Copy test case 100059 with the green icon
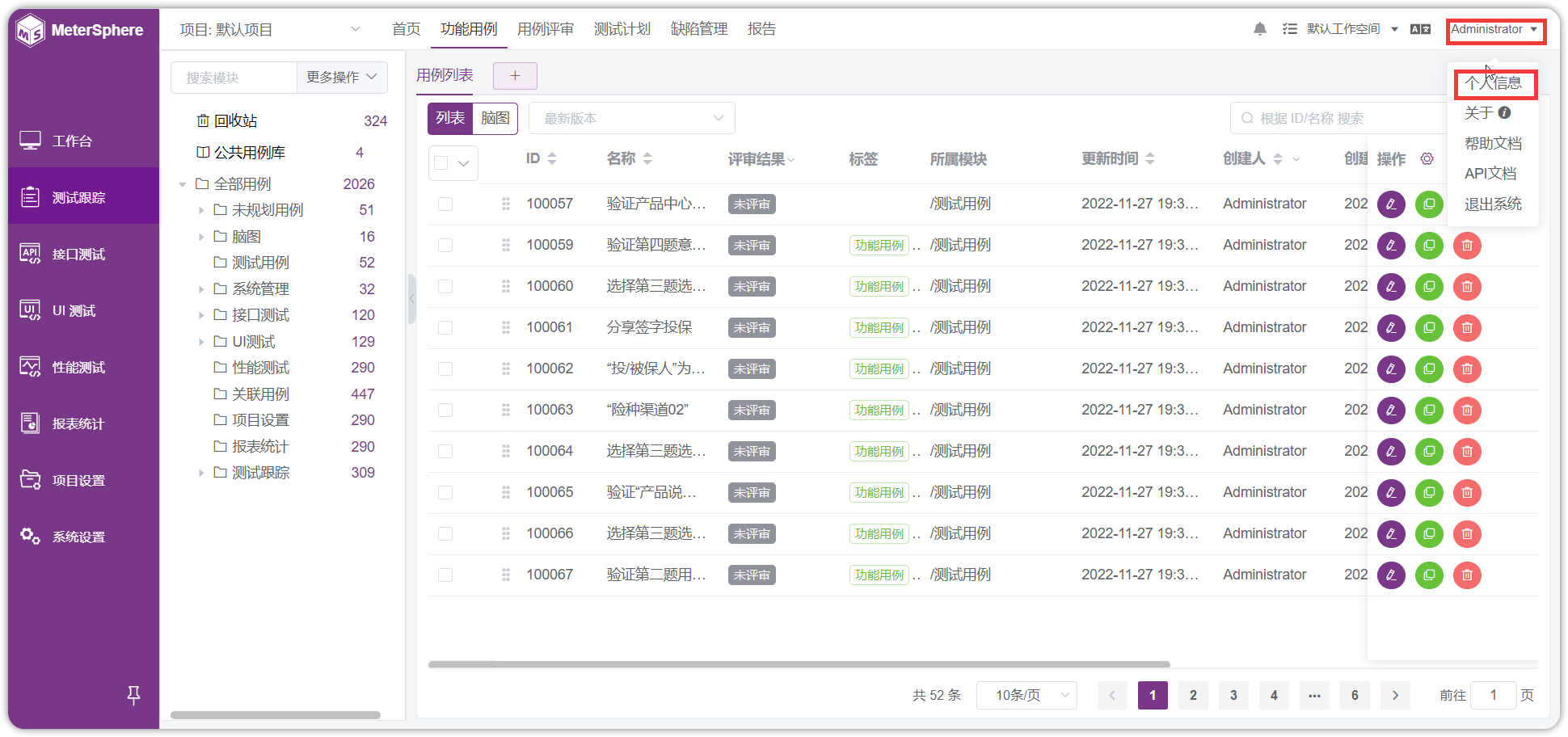Image resolution: width=1568 pixels, height=737 pixels. (x=1429, y=246)
